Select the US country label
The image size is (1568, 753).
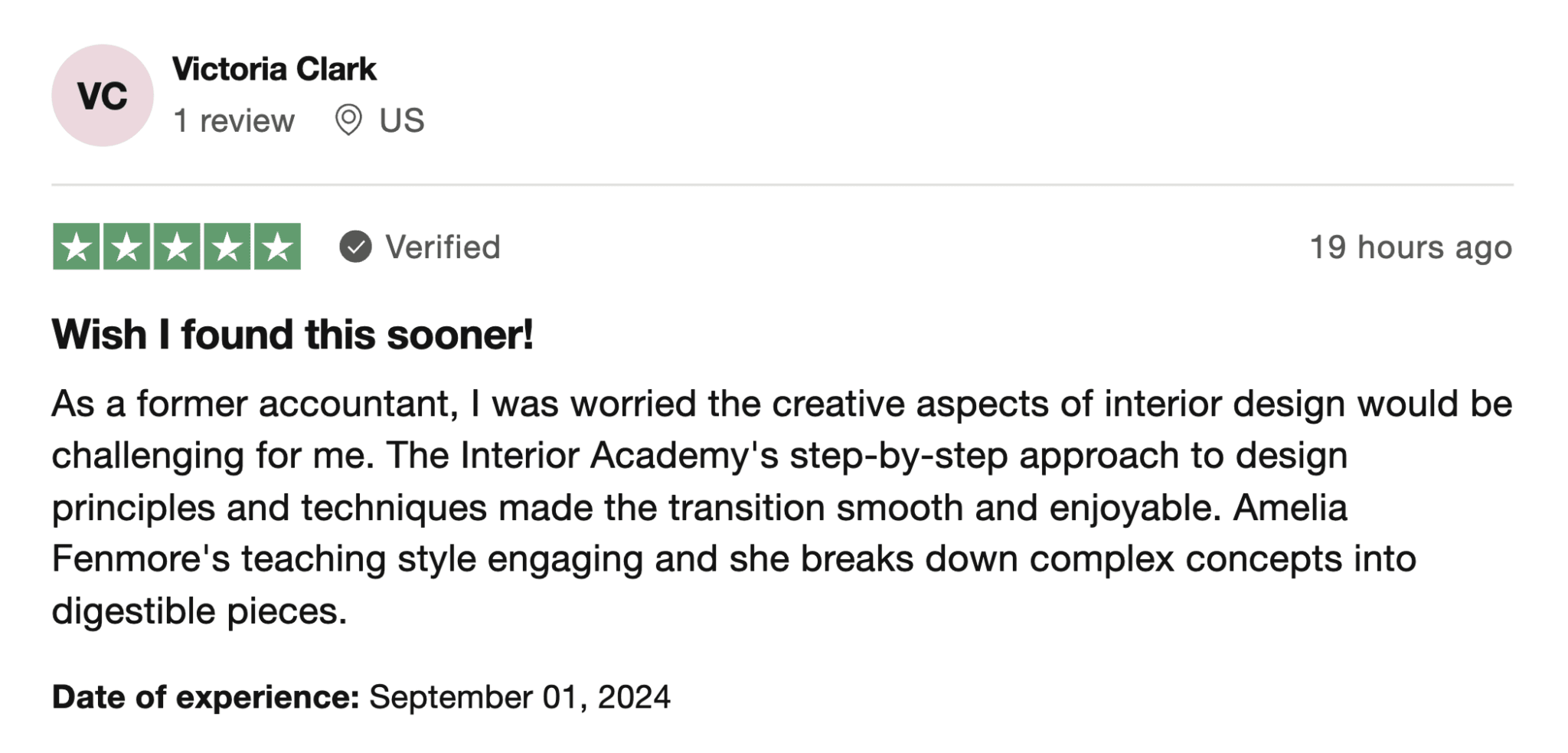tap(402, 121)
